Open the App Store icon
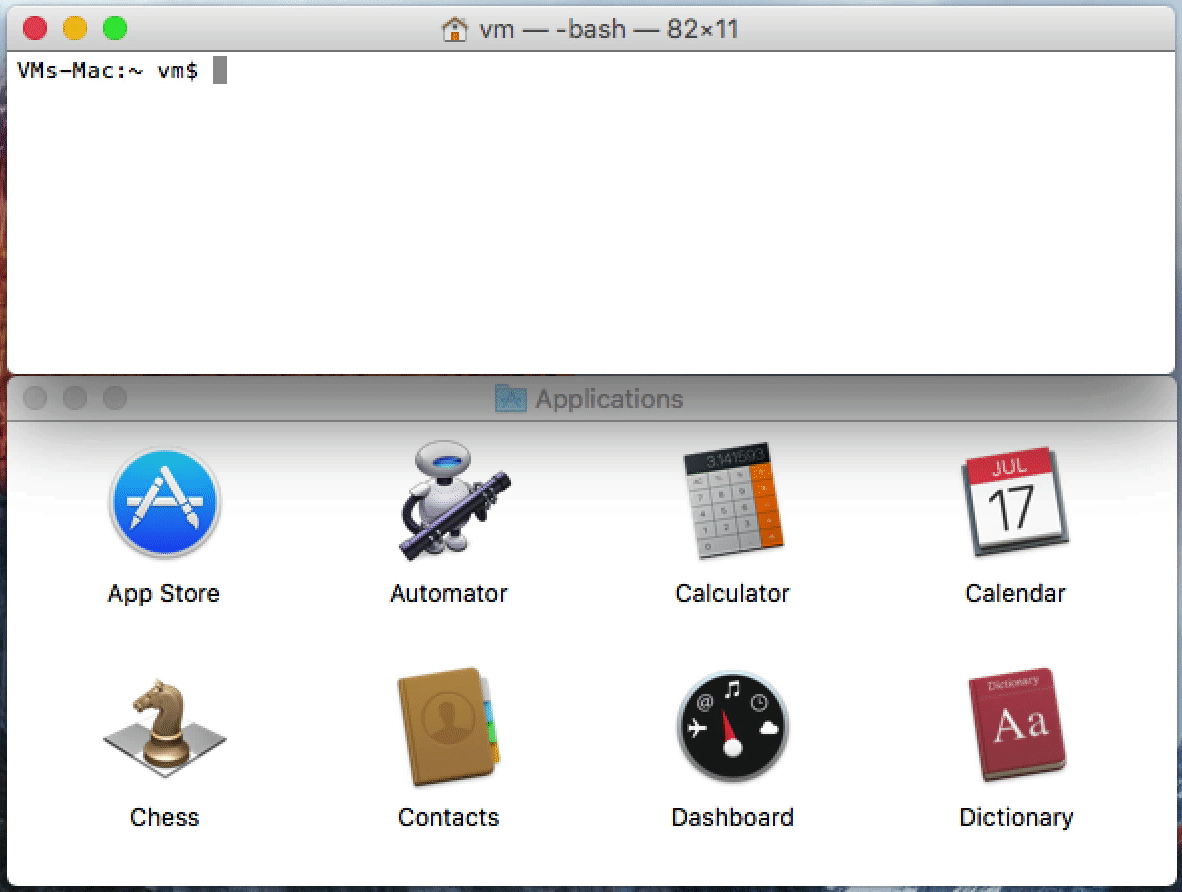 click(164, 503)
